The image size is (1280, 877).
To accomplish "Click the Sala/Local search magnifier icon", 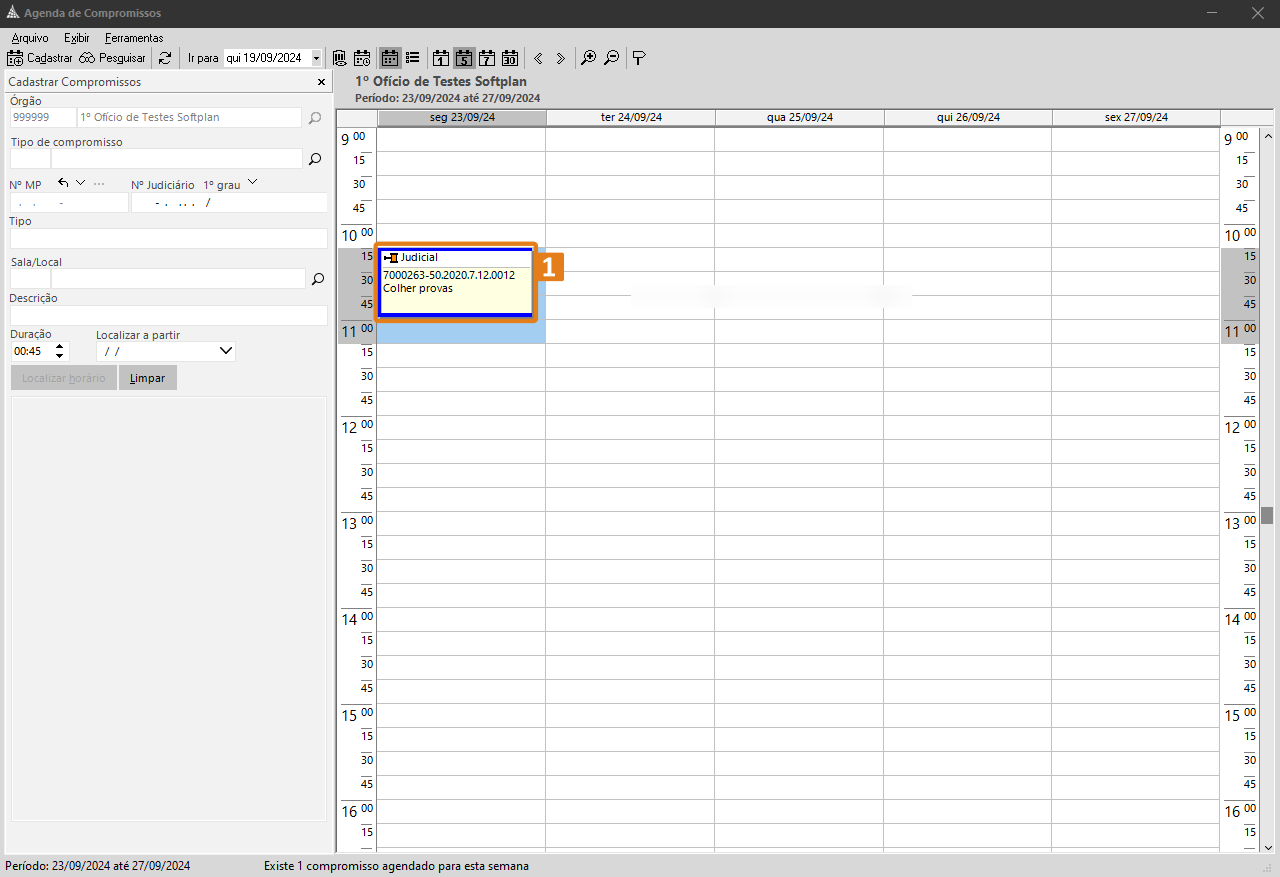I will (x=318, y=279).
